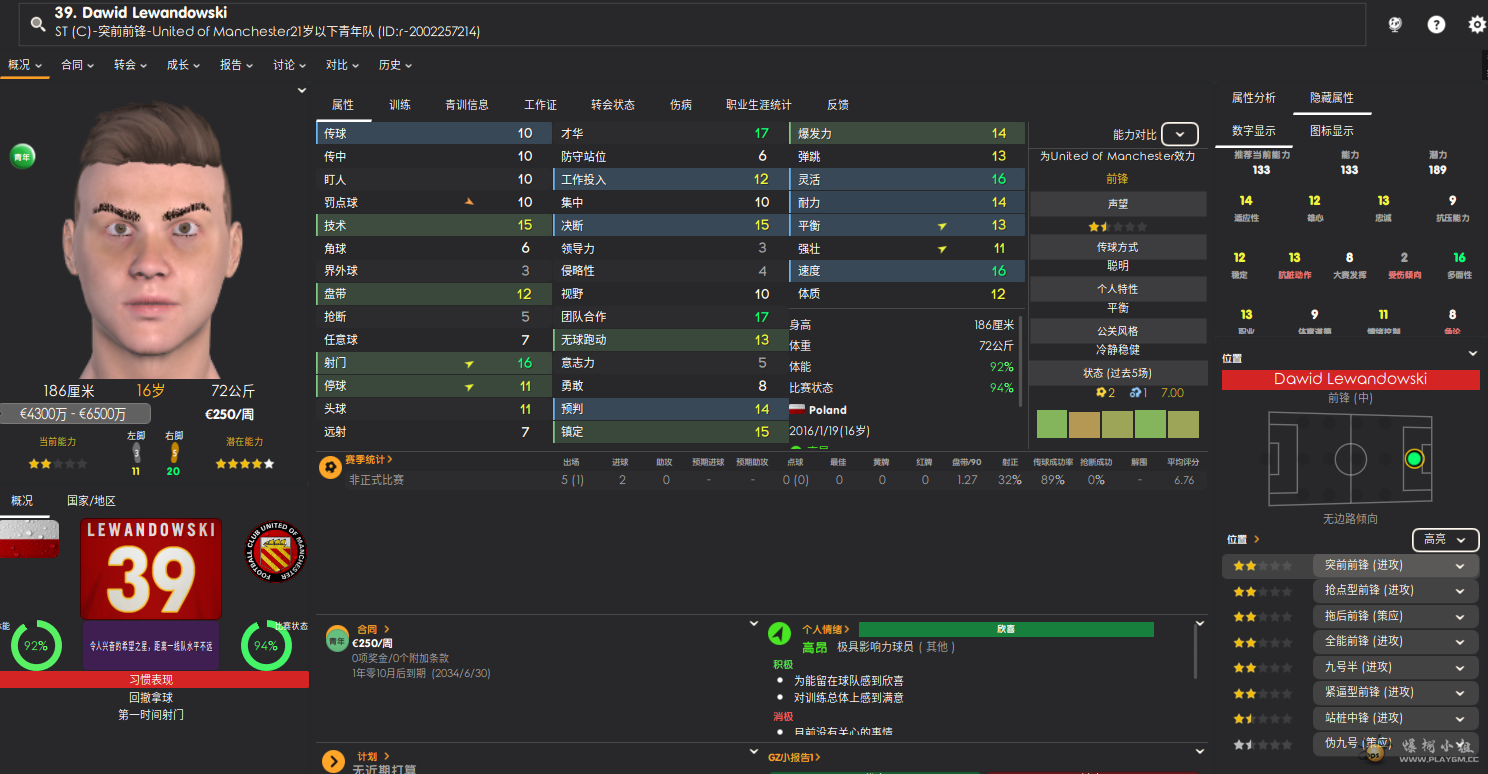Switch to the 国家/地区 tab

(x=92, y=501)
